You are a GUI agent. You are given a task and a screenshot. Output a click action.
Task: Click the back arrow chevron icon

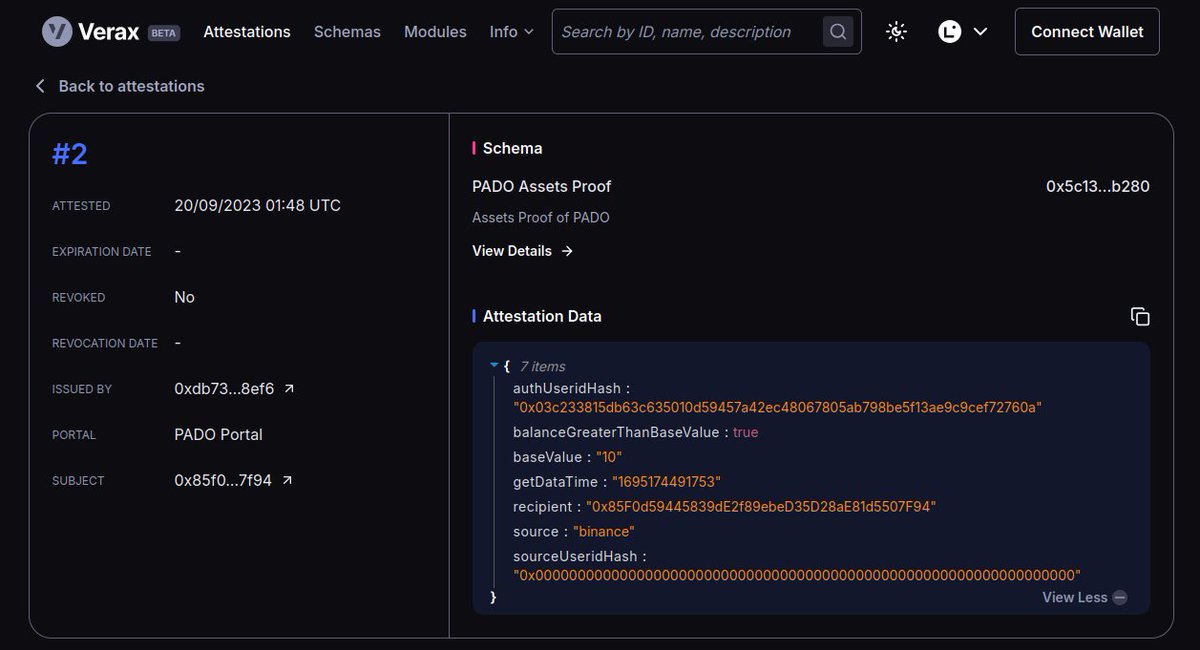click(x=40, y=86)
